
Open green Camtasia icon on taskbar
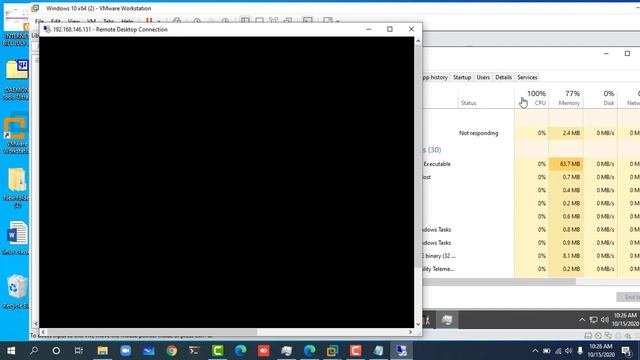218,351
